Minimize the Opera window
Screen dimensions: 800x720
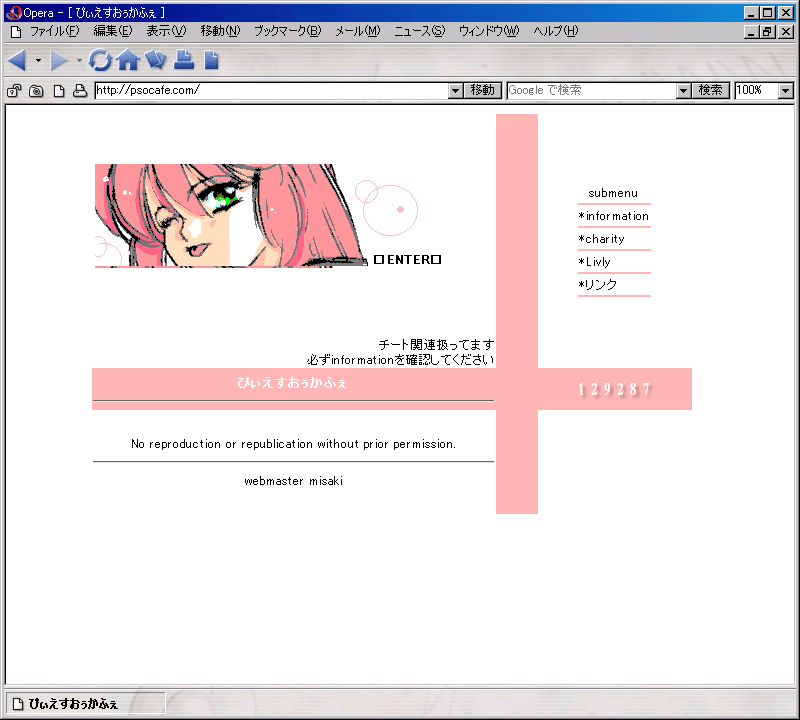(x=751, y=13)
